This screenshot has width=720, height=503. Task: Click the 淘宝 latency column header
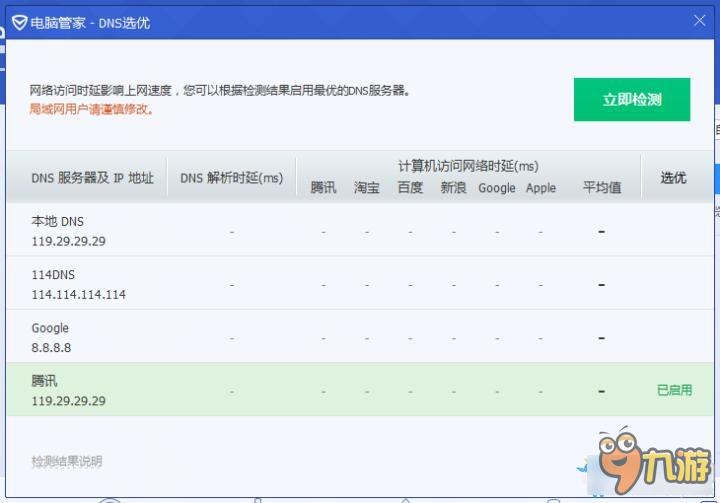(367, 187)
